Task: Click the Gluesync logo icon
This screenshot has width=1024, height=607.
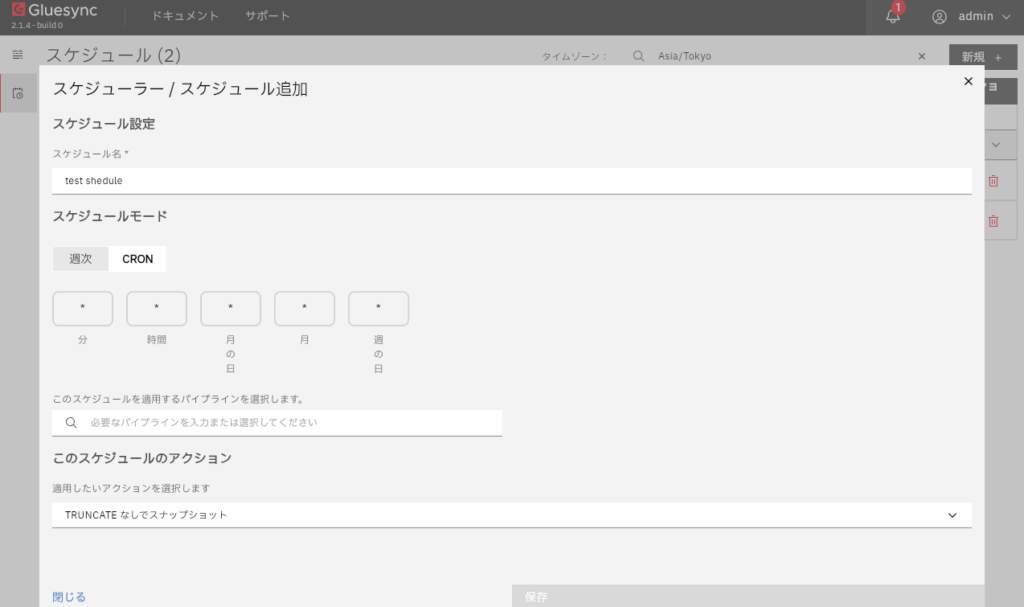Action: [x=18, y=10]
